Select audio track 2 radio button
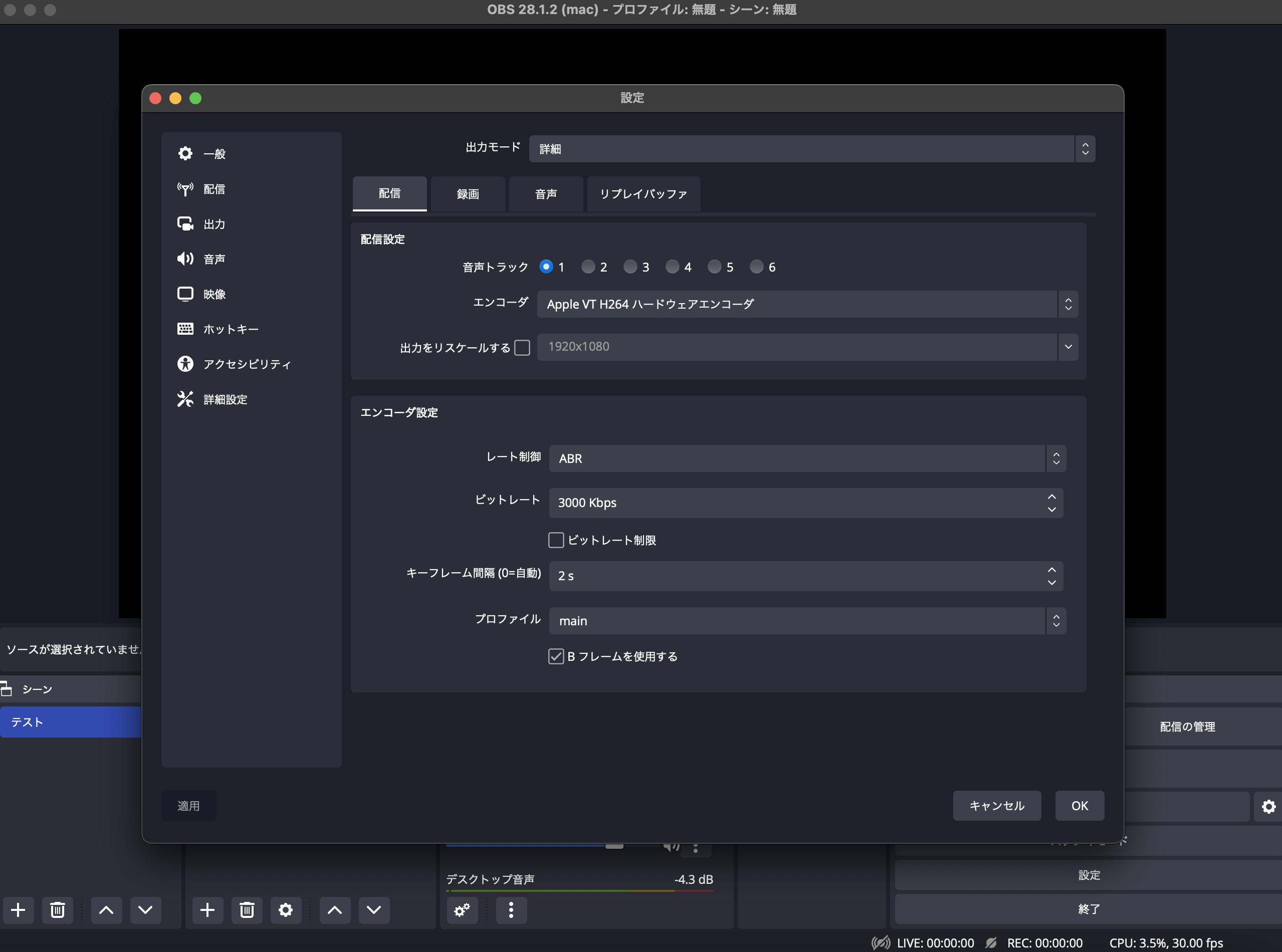The width and height of the screenshot is (1282, 952). click(588, 266)
